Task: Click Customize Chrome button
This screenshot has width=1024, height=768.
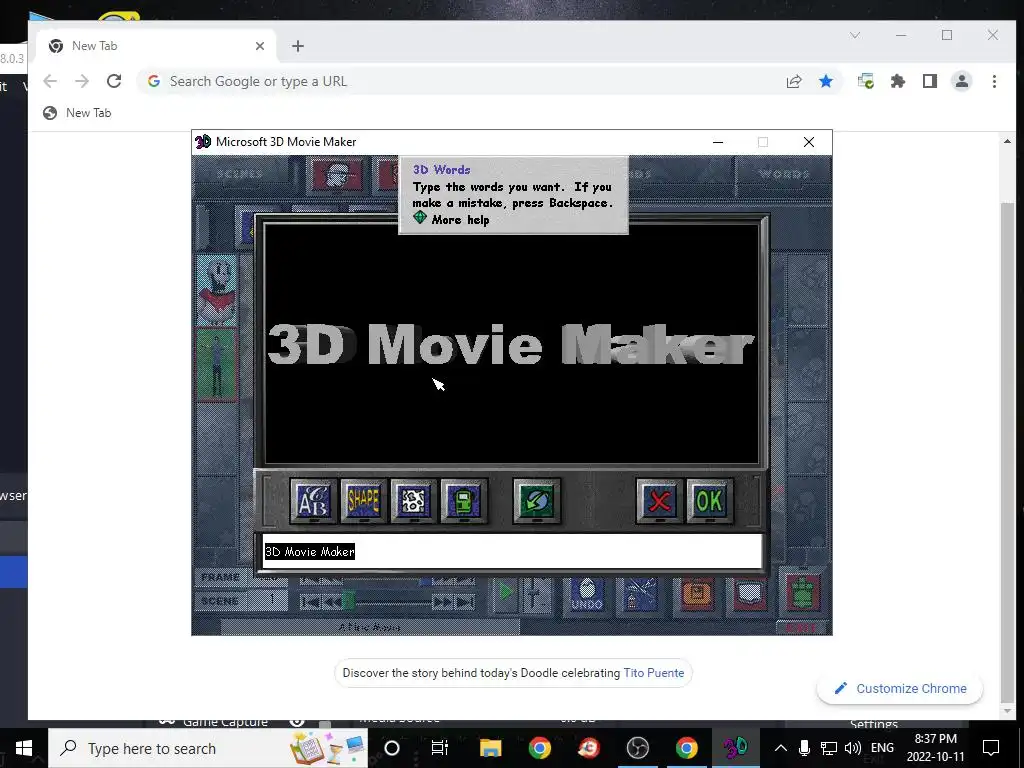Action: click(x=900, y=688)
